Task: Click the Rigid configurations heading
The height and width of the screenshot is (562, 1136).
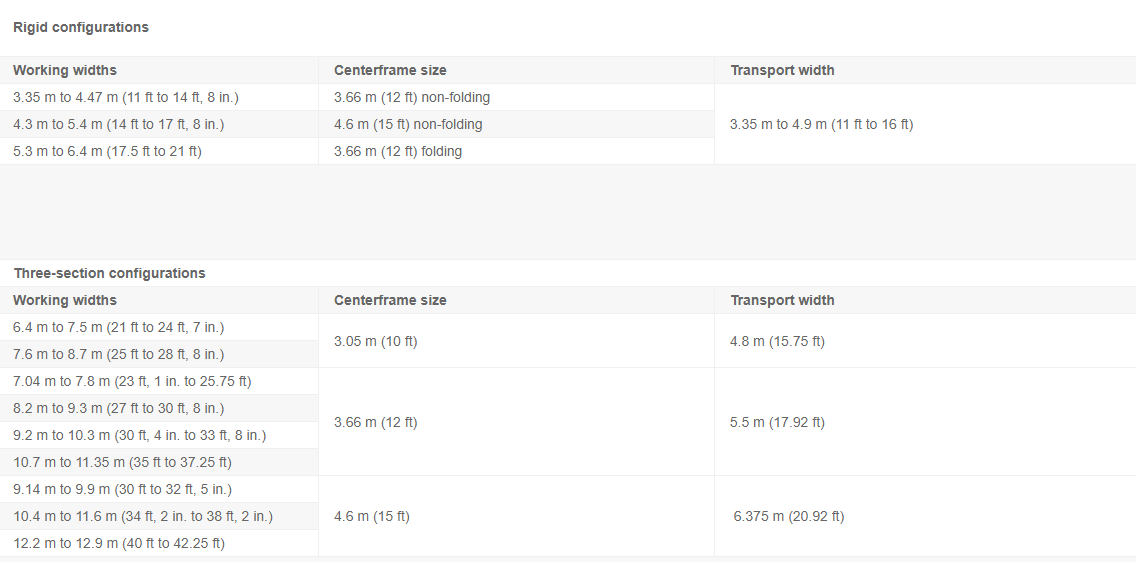Action: click(x=81, y=28)
